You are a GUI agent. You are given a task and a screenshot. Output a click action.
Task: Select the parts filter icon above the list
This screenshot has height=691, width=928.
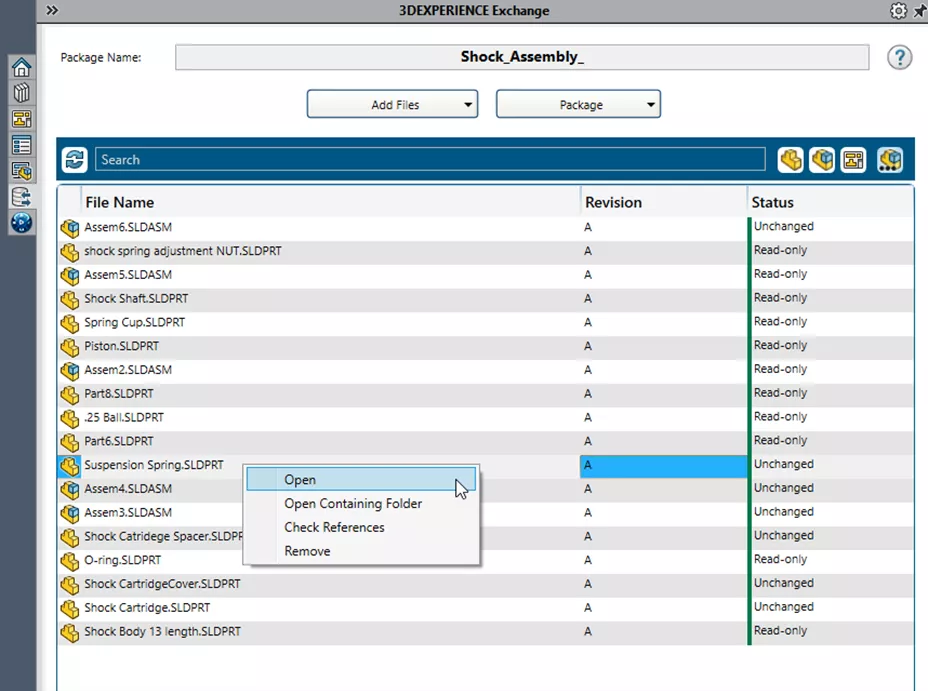point(790,159)
